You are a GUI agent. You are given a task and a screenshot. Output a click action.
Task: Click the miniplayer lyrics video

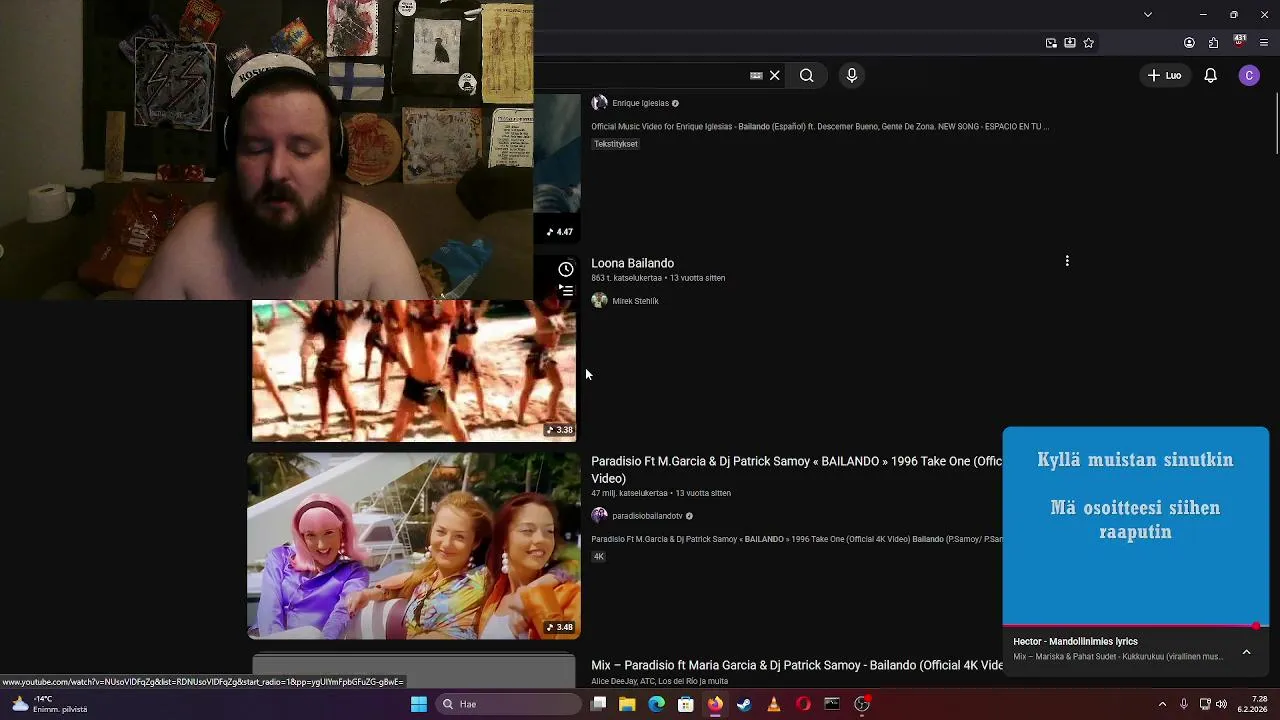pyautogui.click(x=1136, y=526)
